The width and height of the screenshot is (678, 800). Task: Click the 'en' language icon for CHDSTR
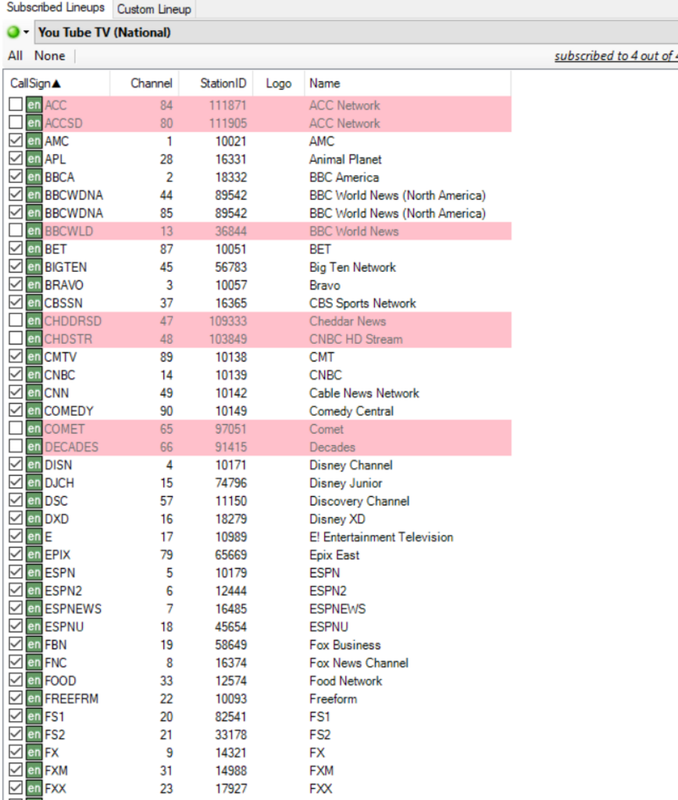click(x=34, y=339)
